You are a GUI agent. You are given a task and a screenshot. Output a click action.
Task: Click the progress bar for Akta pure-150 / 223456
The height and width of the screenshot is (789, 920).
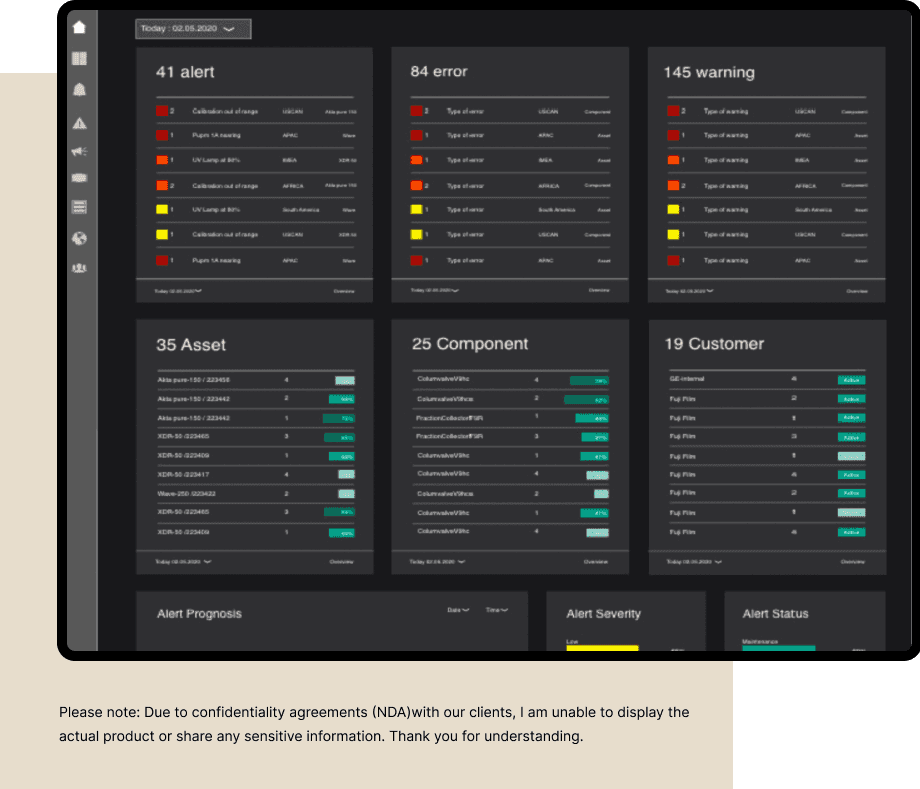tap(344, 381)
